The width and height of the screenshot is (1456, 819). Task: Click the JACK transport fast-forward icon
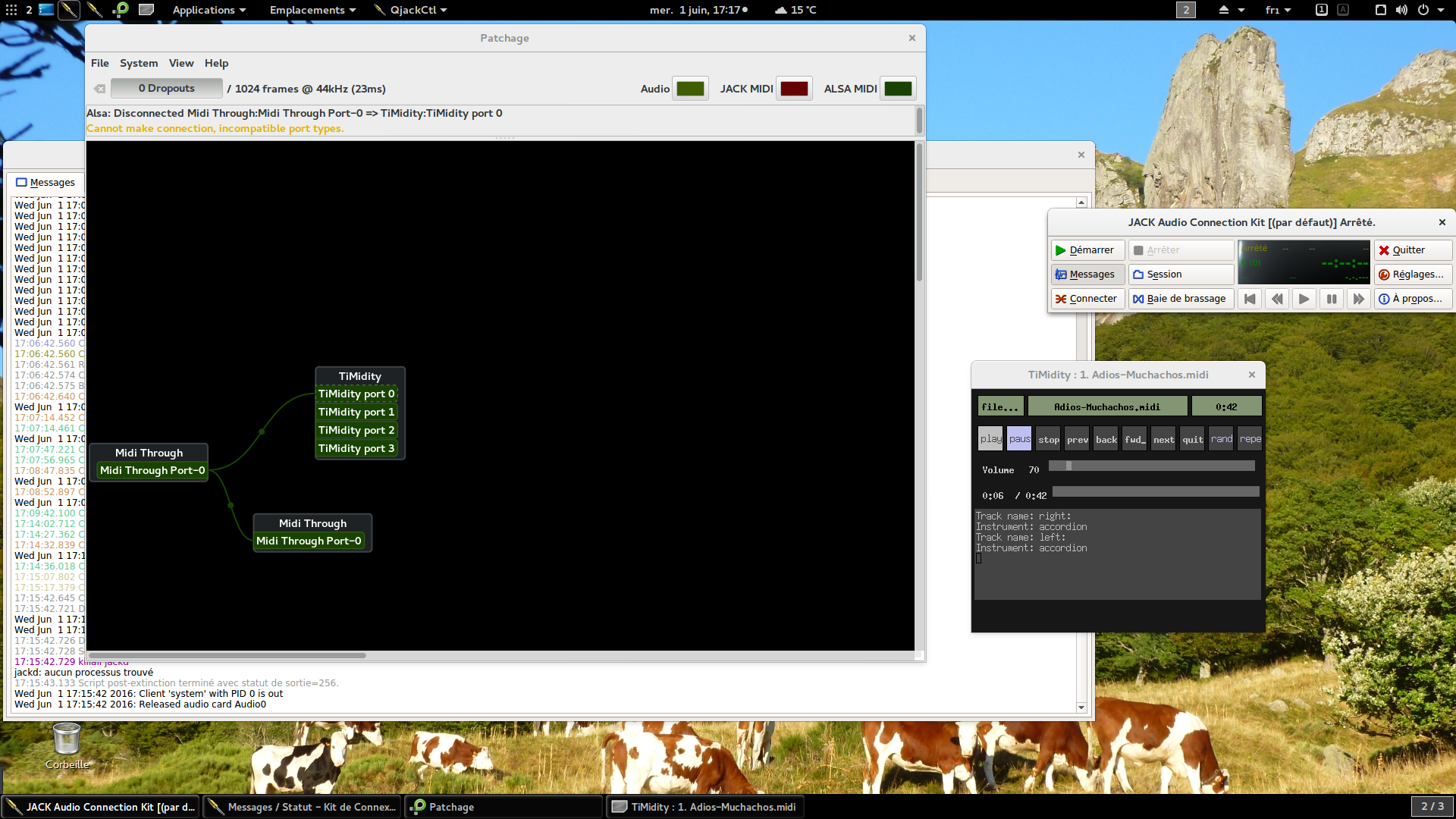tap(1358, 299)
